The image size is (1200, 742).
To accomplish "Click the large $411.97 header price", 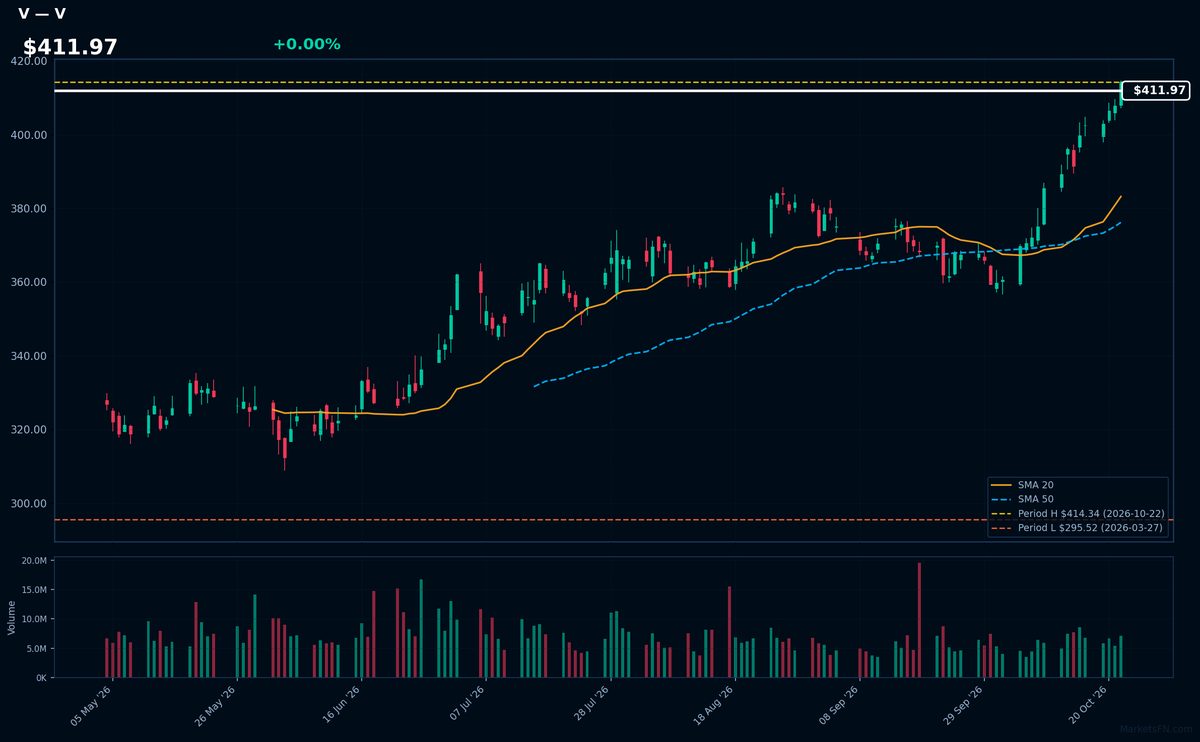I will [x=70, y=47].
